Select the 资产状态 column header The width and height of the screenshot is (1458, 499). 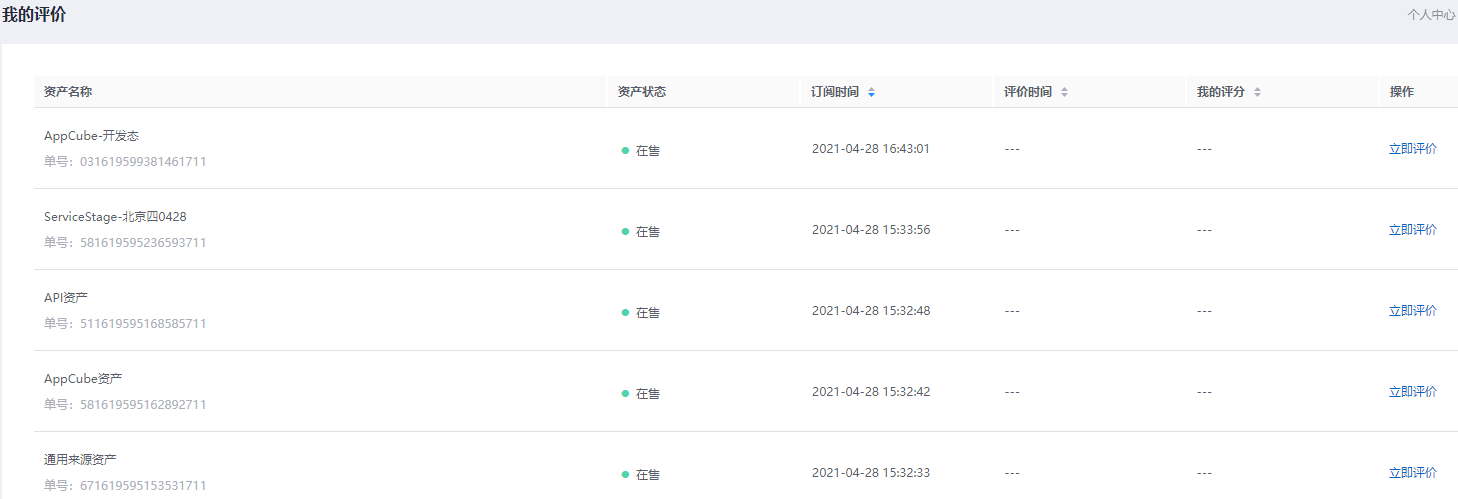642,92
